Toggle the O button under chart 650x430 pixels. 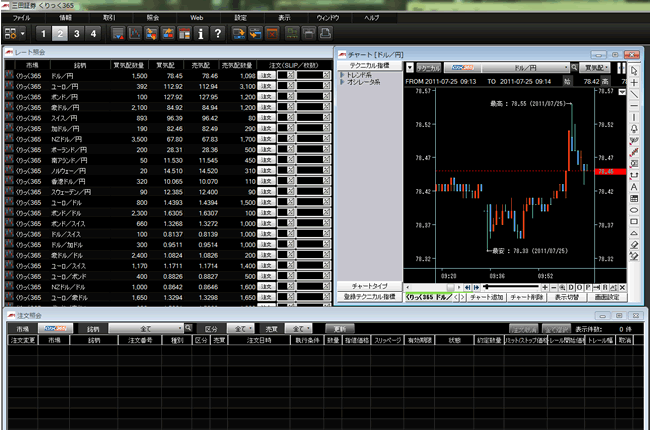tap(580, 287)
